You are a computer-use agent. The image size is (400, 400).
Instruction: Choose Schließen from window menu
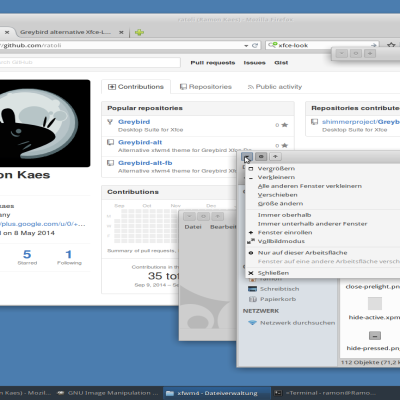pyautogui.click(x=322, y=273)
